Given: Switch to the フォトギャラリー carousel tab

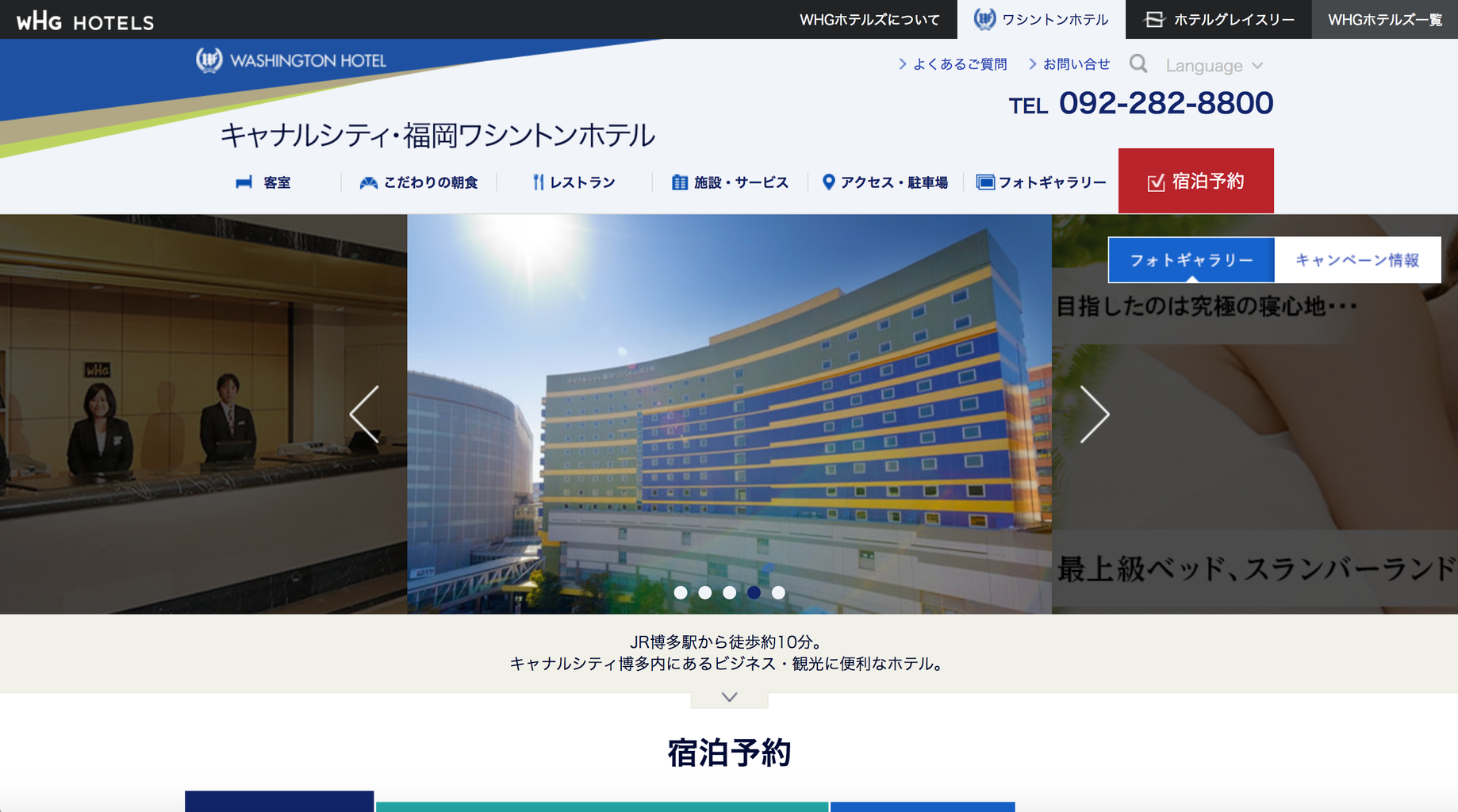Looking at the screenshot, I should [x=1191, y=260].
